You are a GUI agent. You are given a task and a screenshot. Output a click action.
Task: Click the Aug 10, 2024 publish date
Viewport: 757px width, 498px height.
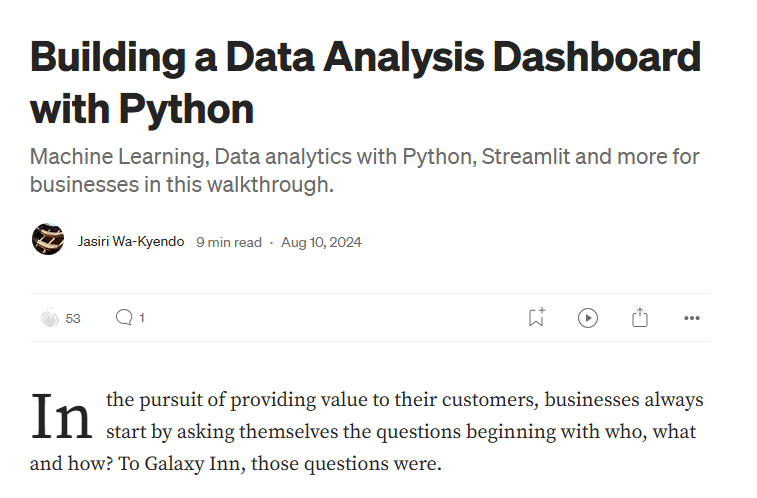[321, 242]
